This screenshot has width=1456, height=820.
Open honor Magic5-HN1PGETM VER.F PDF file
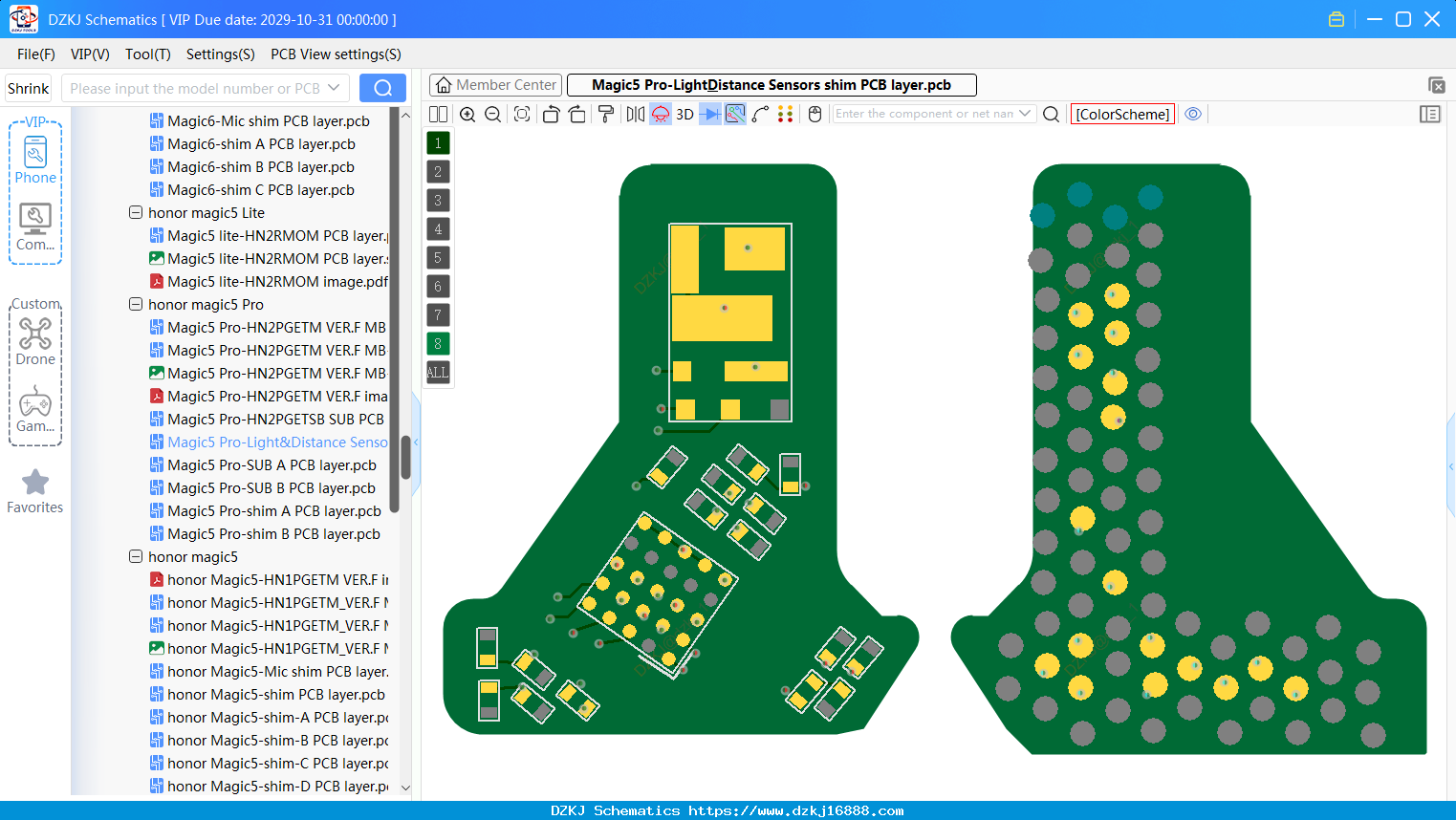pos(269,579)
